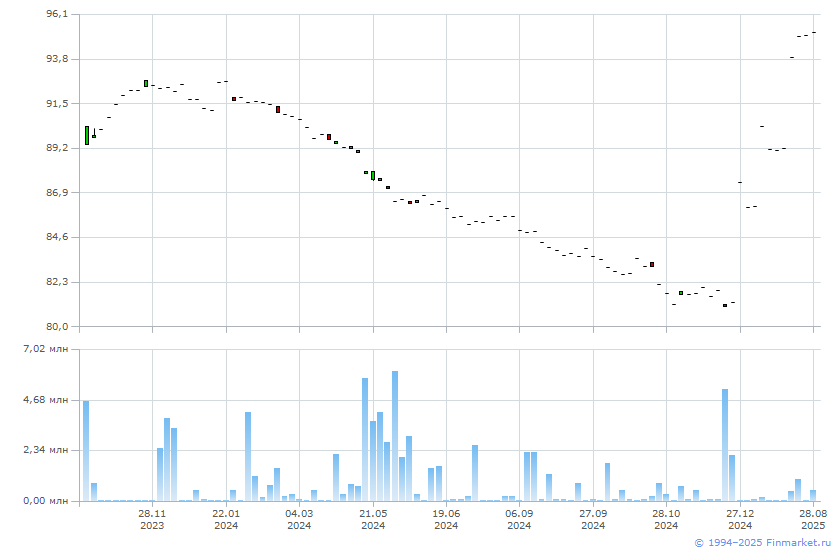840x550 pixels.
Task: Select the 22.01 2024 date label
Action: pos(226,519)
